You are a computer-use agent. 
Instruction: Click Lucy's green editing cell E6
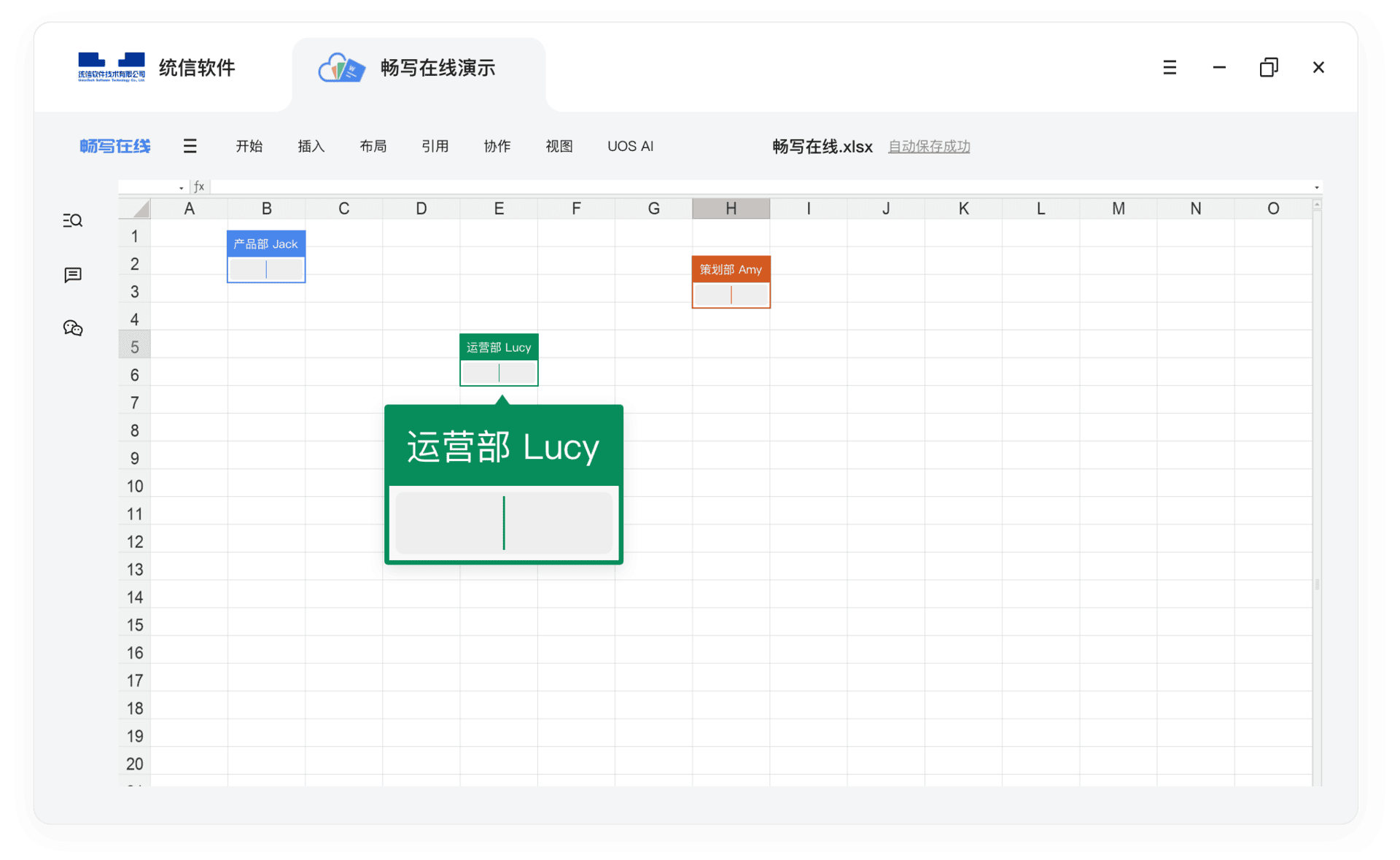tap(499, 373)
